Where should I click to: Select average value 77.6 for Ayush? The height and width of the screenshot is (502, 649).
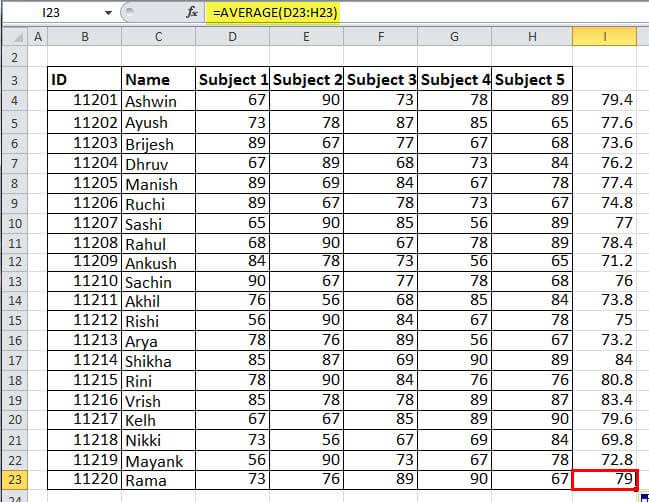(x=605, y=122)
